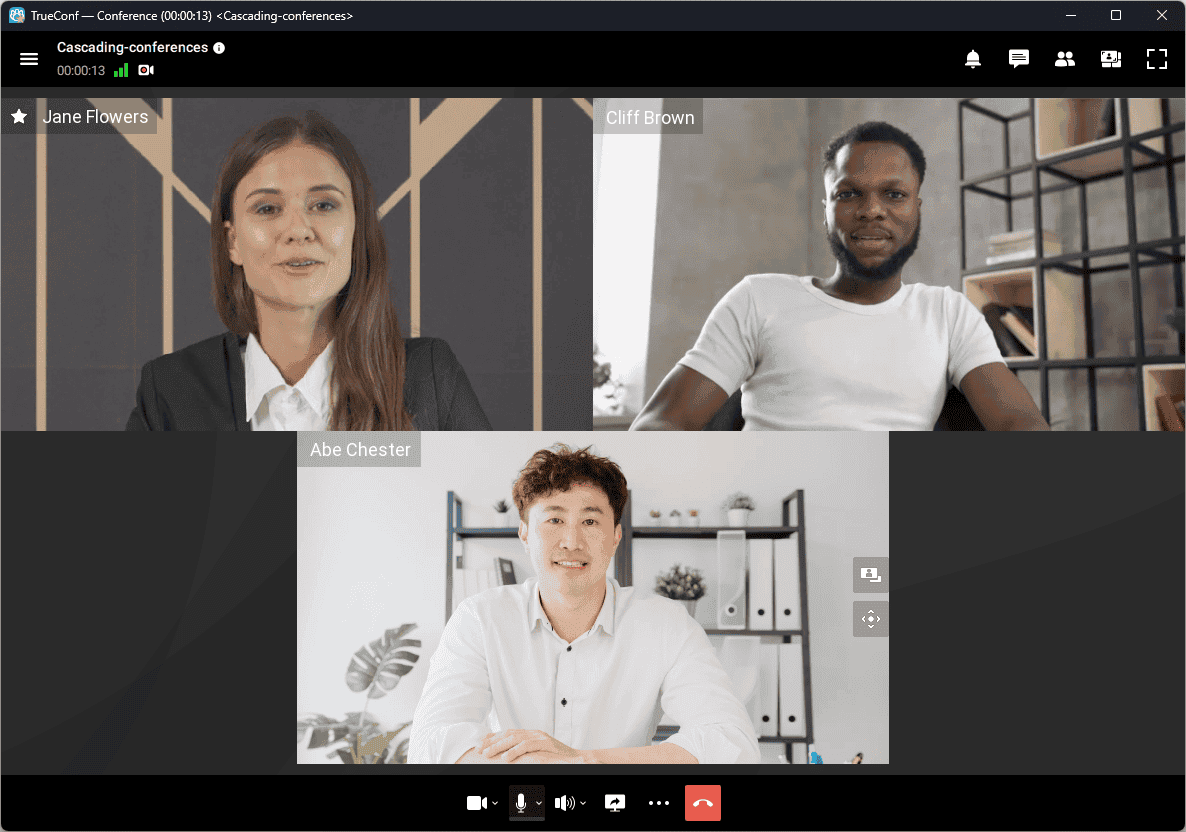Toggle the camera on or off
Viewport: 1186px width, 832px height.
477,803
